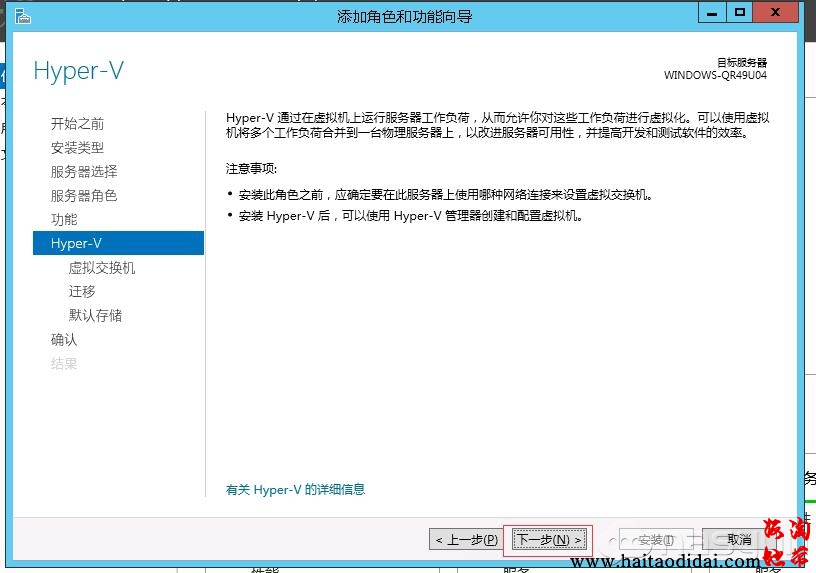Click the greyed-out 安装(I) button
The height and width of the screenshot is (573, 816).
(x=656, y=540)
